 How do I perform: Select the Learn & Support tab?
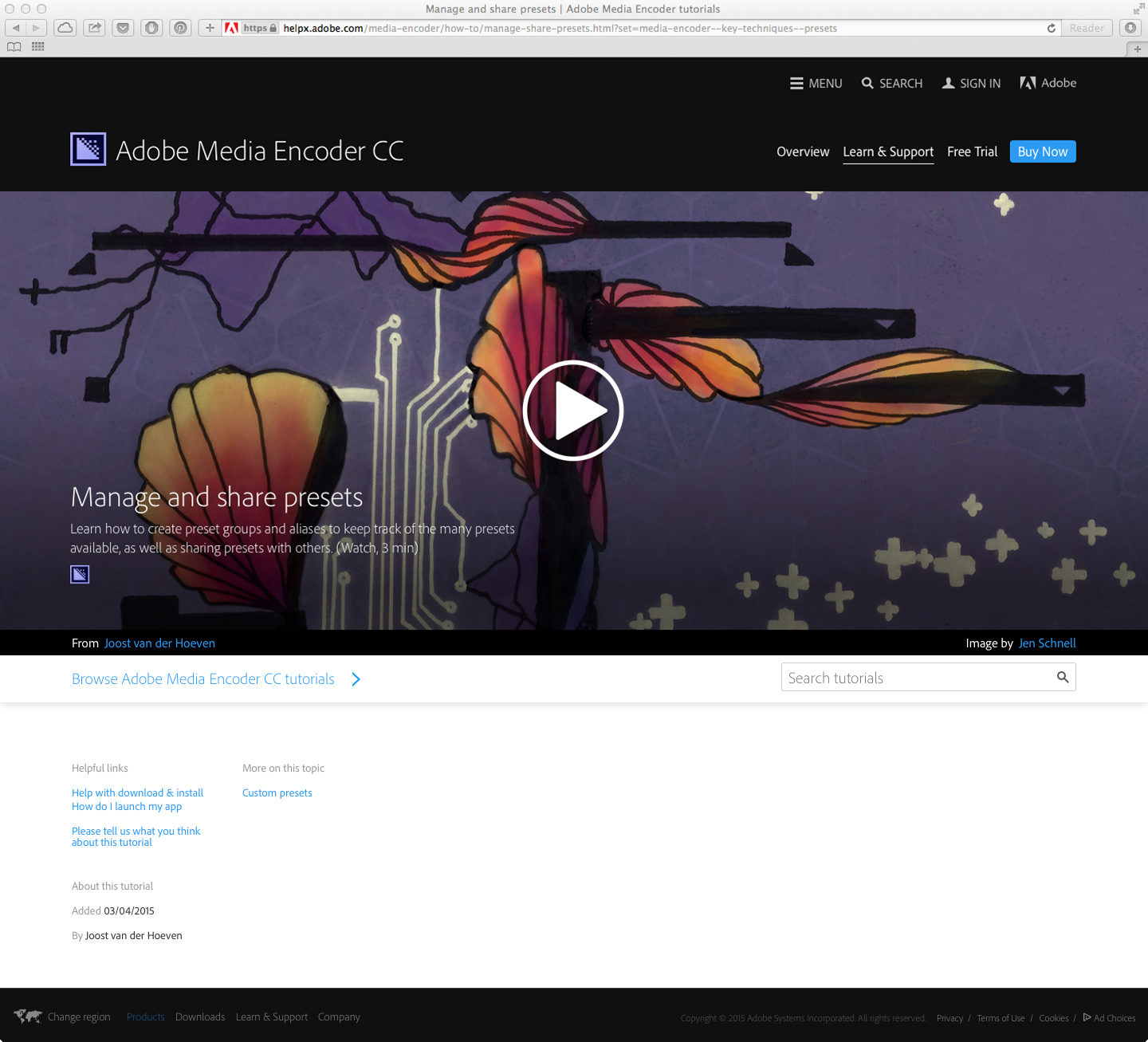point(888,151)
